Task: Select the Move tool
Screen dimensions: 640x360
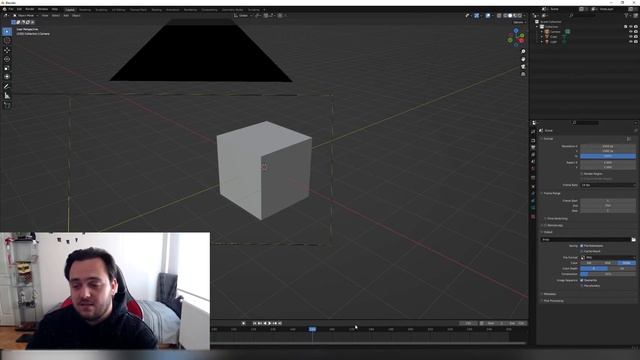Action: click(x=7, y=50)
